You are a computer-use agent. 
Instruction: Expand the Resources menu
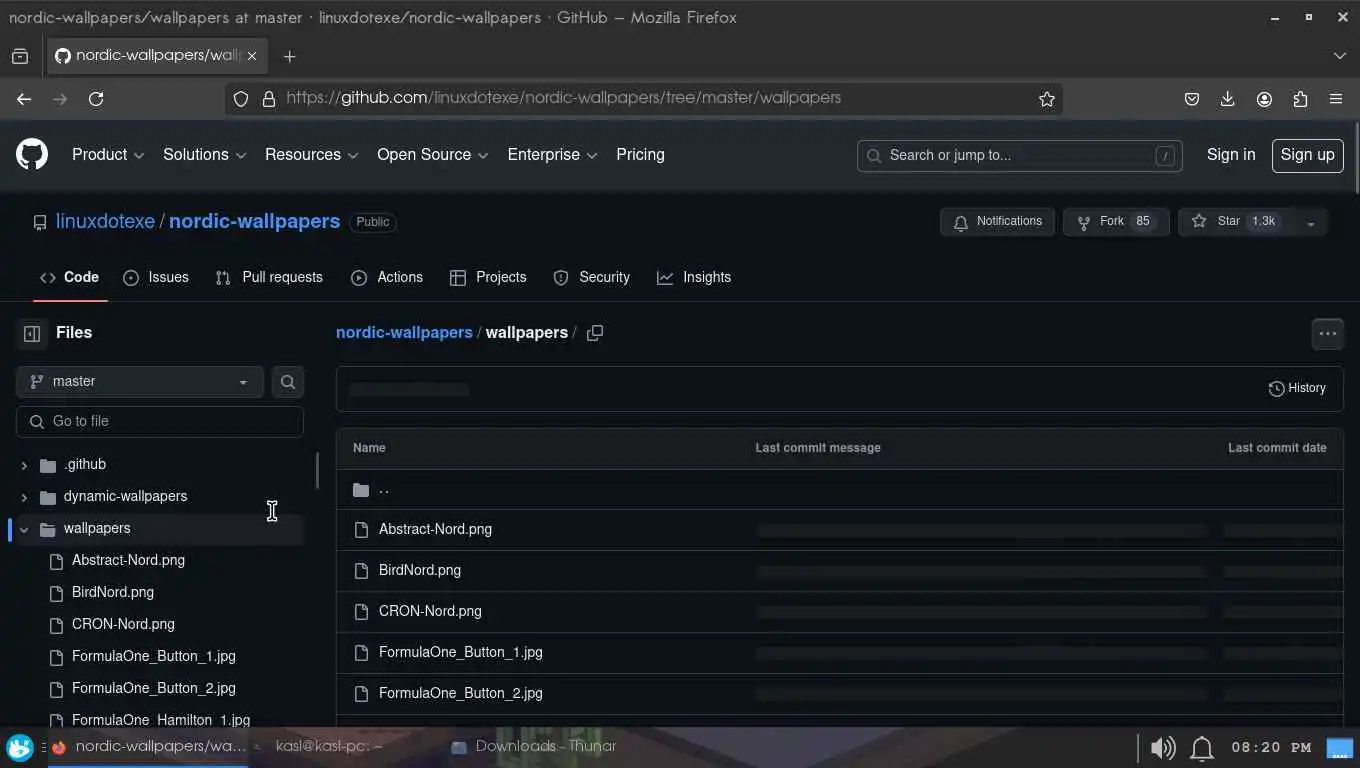click(312, 155)
